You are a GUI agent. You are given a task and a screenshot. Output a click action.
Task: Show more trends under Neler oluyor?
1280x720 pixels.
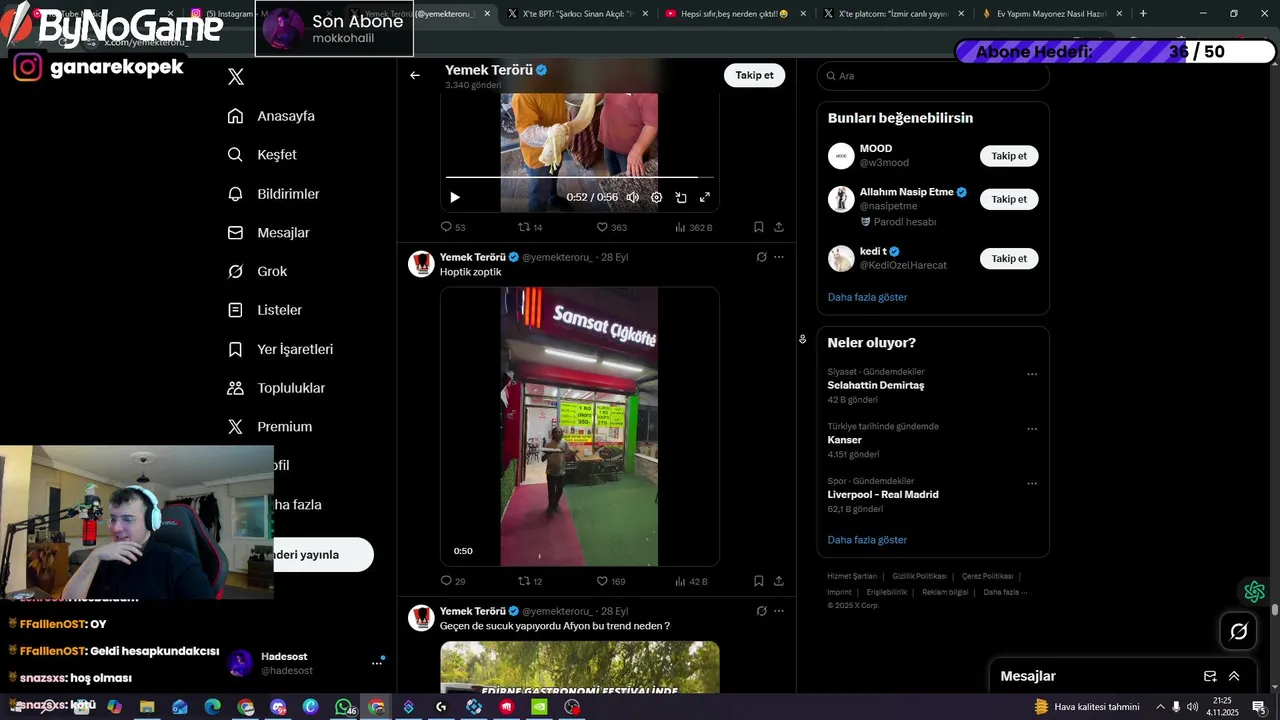pyautogui.click(x=867, y=540)
